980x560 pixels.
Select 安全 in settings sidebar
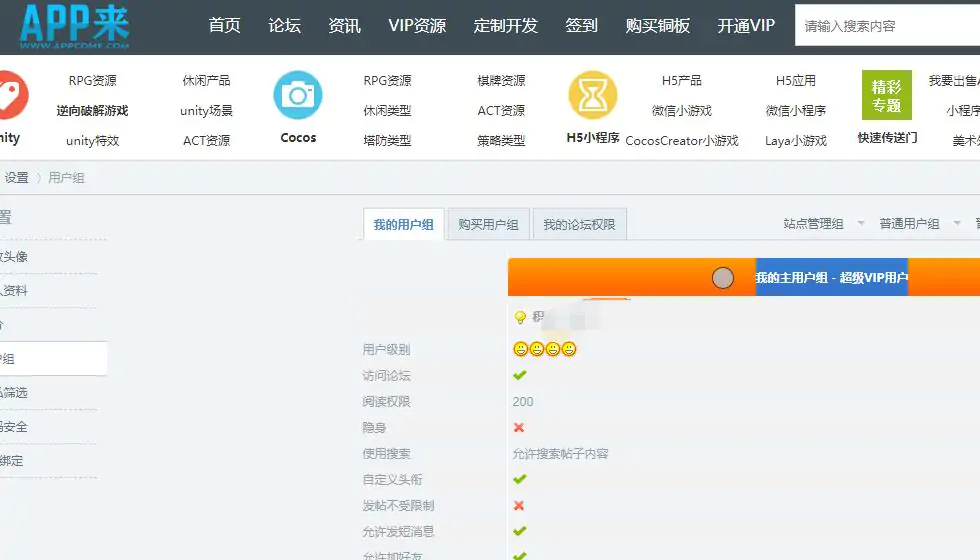(14, 427)
